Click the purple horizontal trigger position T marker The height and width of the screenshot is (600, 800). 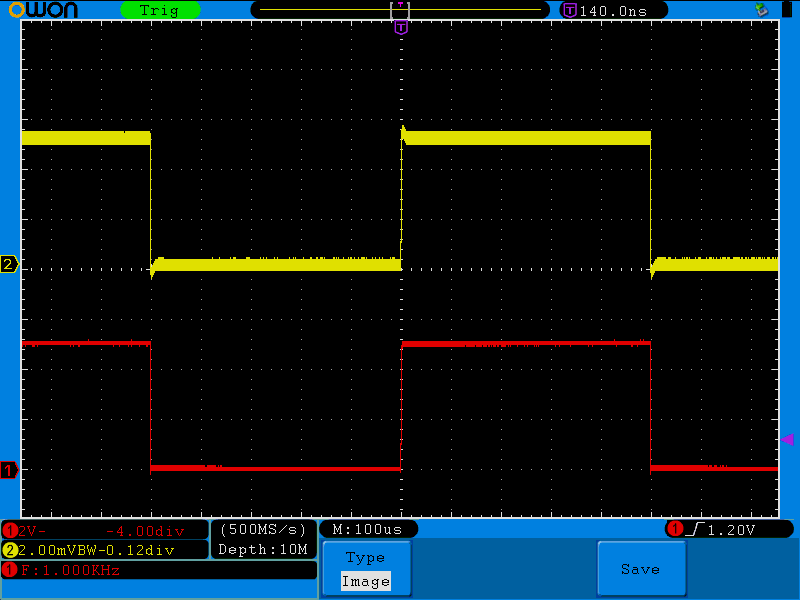(x=401, y=28)
